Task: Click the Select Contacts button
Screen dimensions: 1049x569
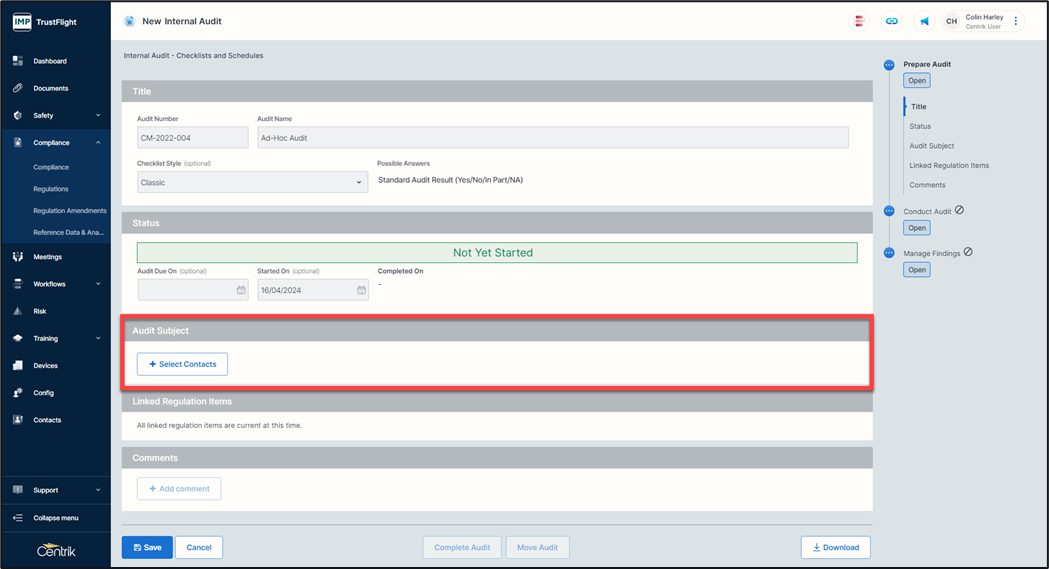Action: pyautogui.click(x=182, y=364)
